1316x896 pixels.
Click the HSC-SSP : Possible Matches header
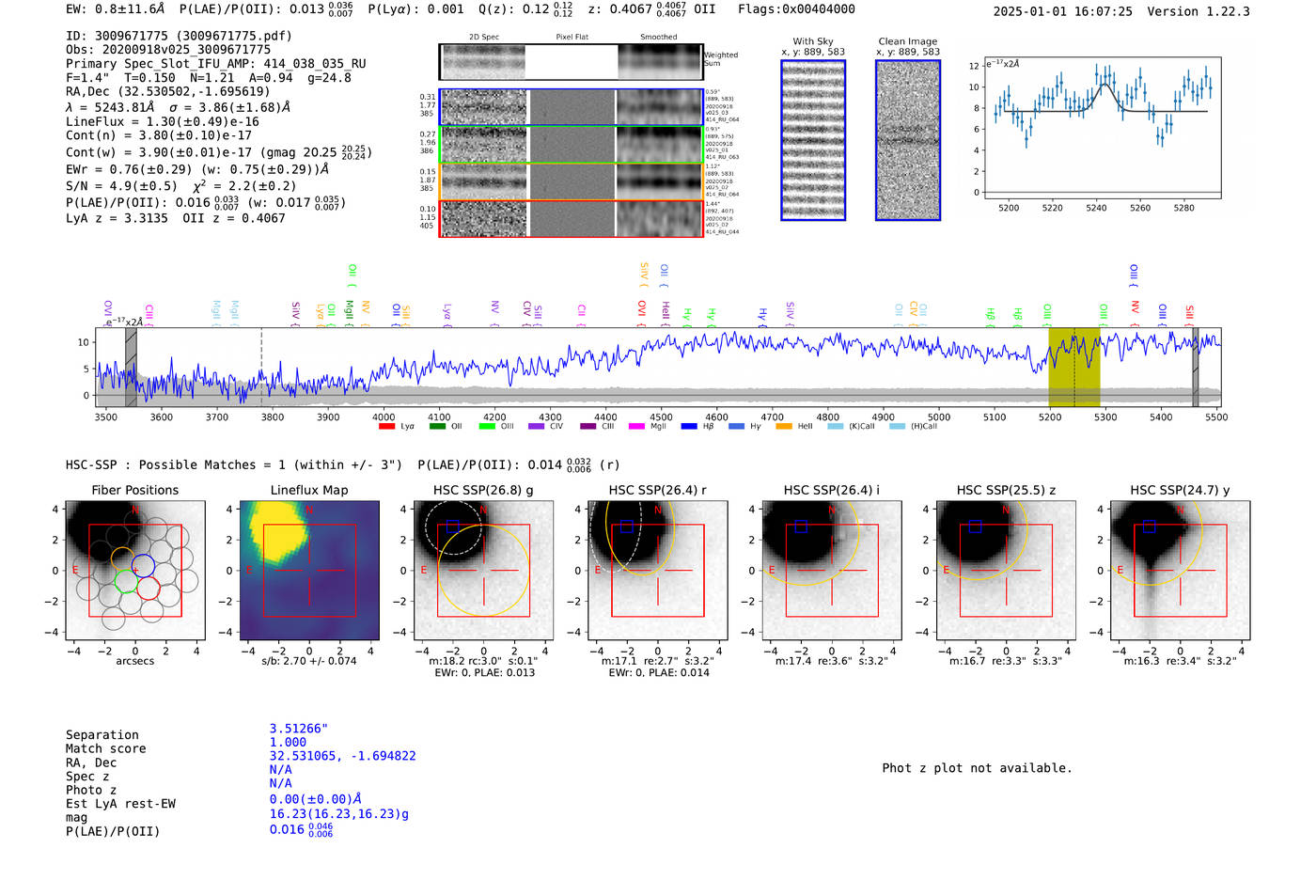tap(234, 464)
